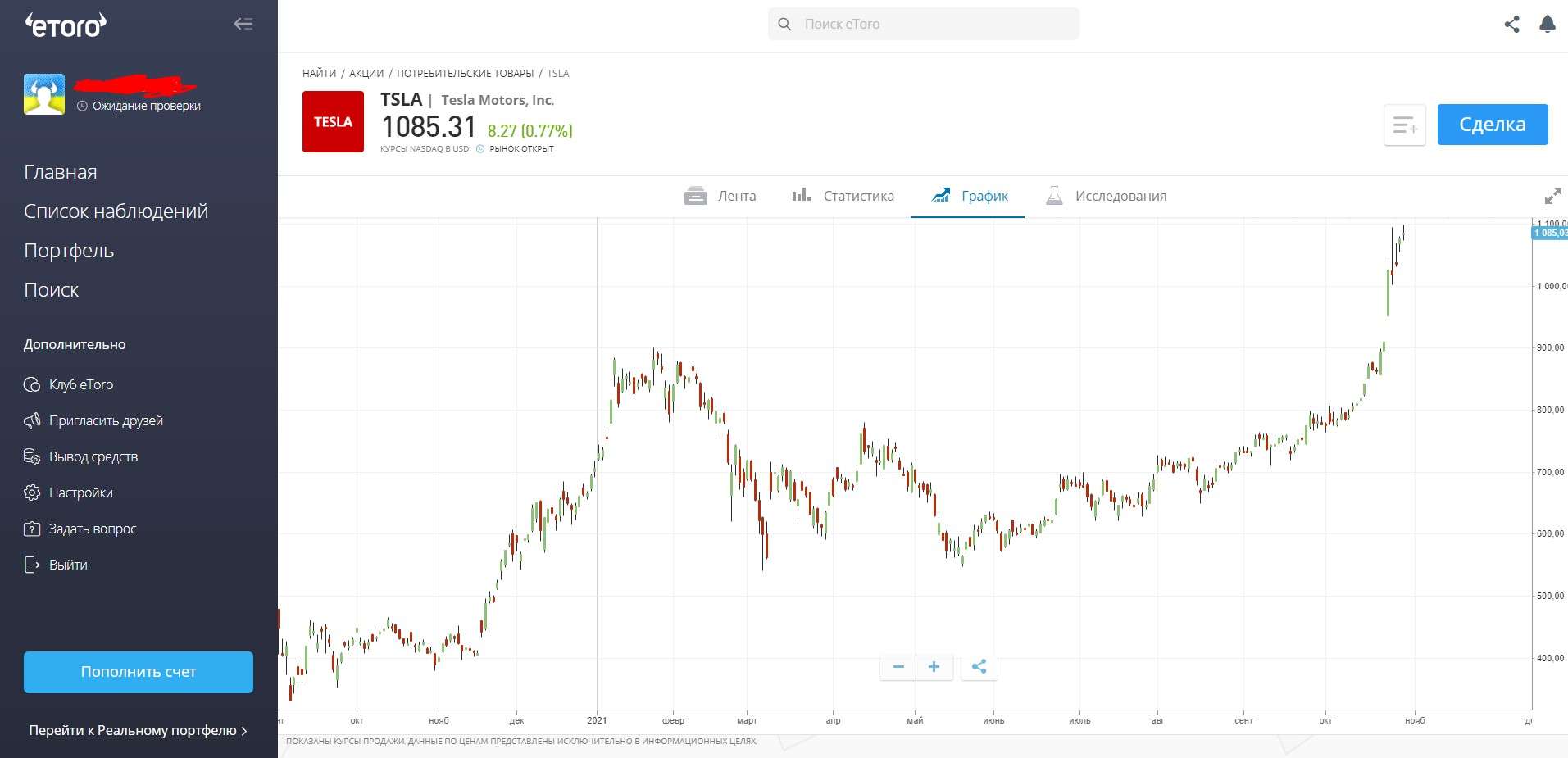
Task: Open Главная page
Action: (x=61, y=172)
